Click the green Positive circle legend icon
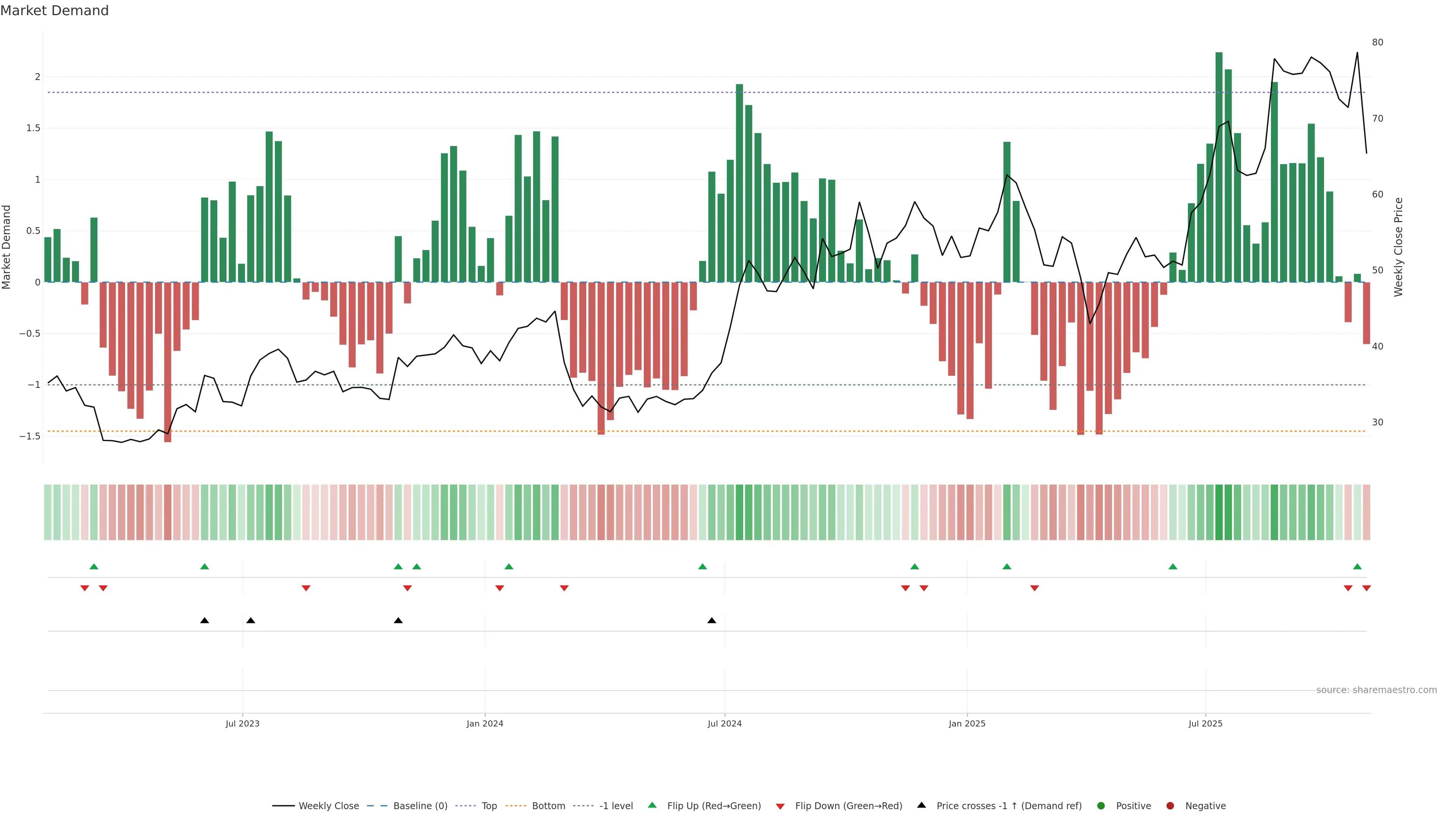The width and height of the screenshot is (1456, 819). 1100,806
